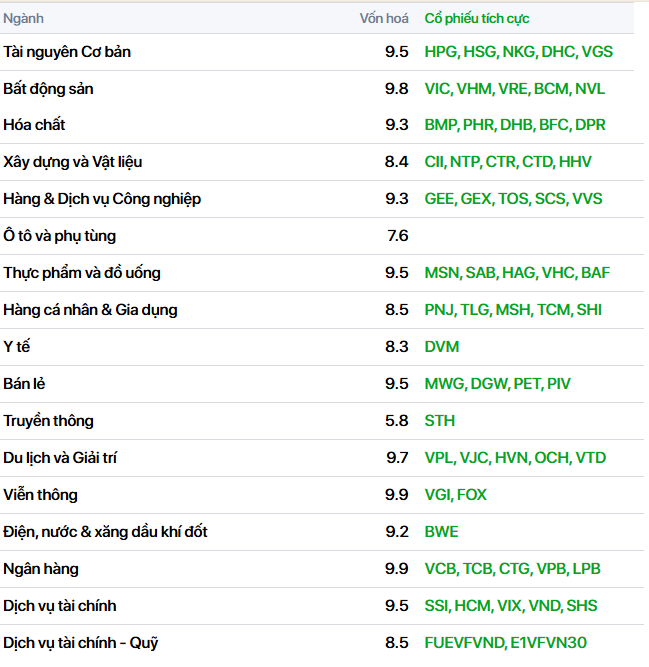The width and height of the screenshot is (649, 667).
Task: Select the Bất động sản sector row
Action: [48, 89]
